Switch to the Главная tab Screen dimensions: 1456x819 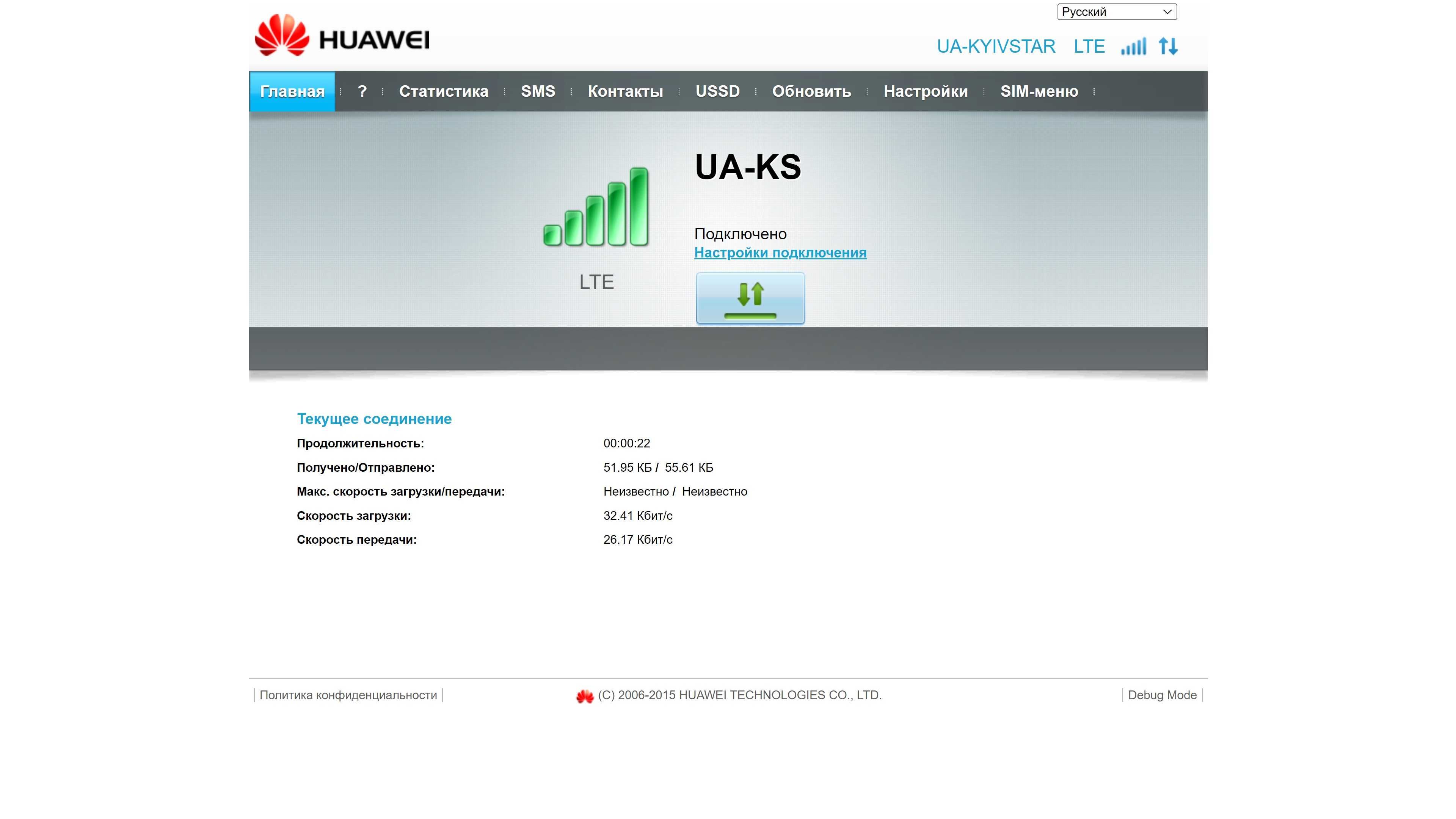[292, 91]
